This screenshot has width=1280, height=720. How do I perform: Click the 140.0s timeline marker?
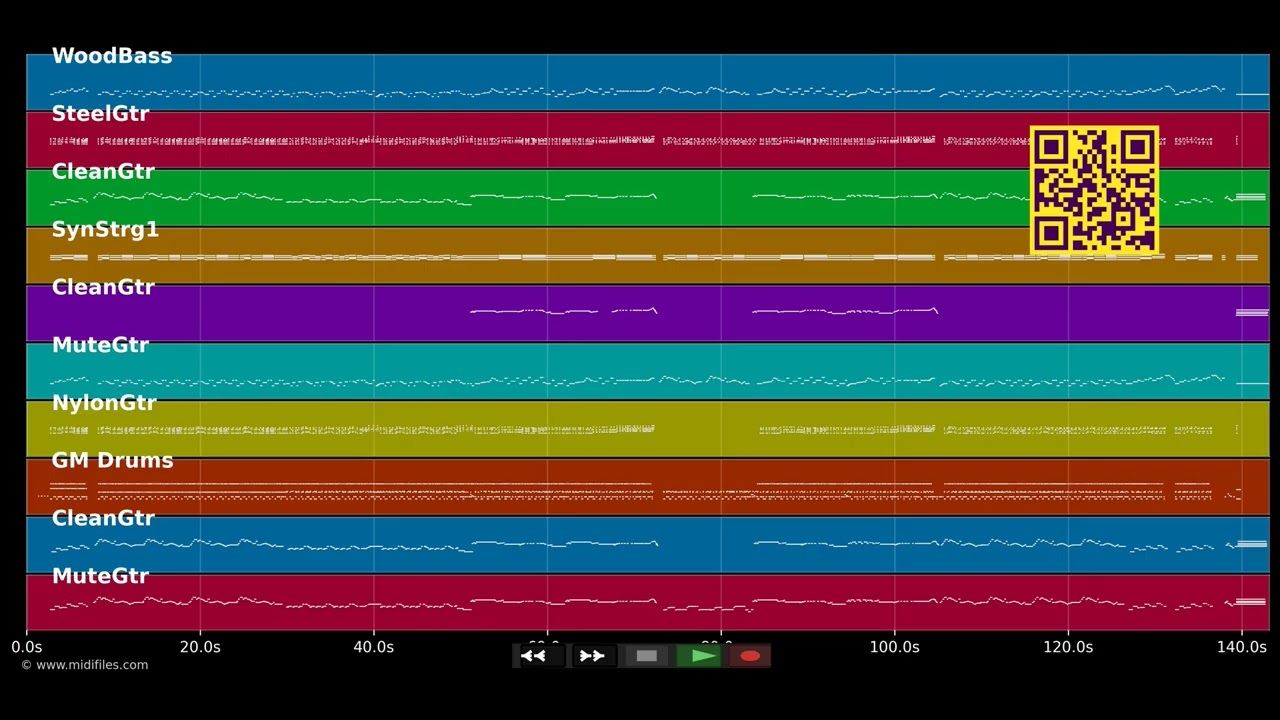[x=1242, y=647]
